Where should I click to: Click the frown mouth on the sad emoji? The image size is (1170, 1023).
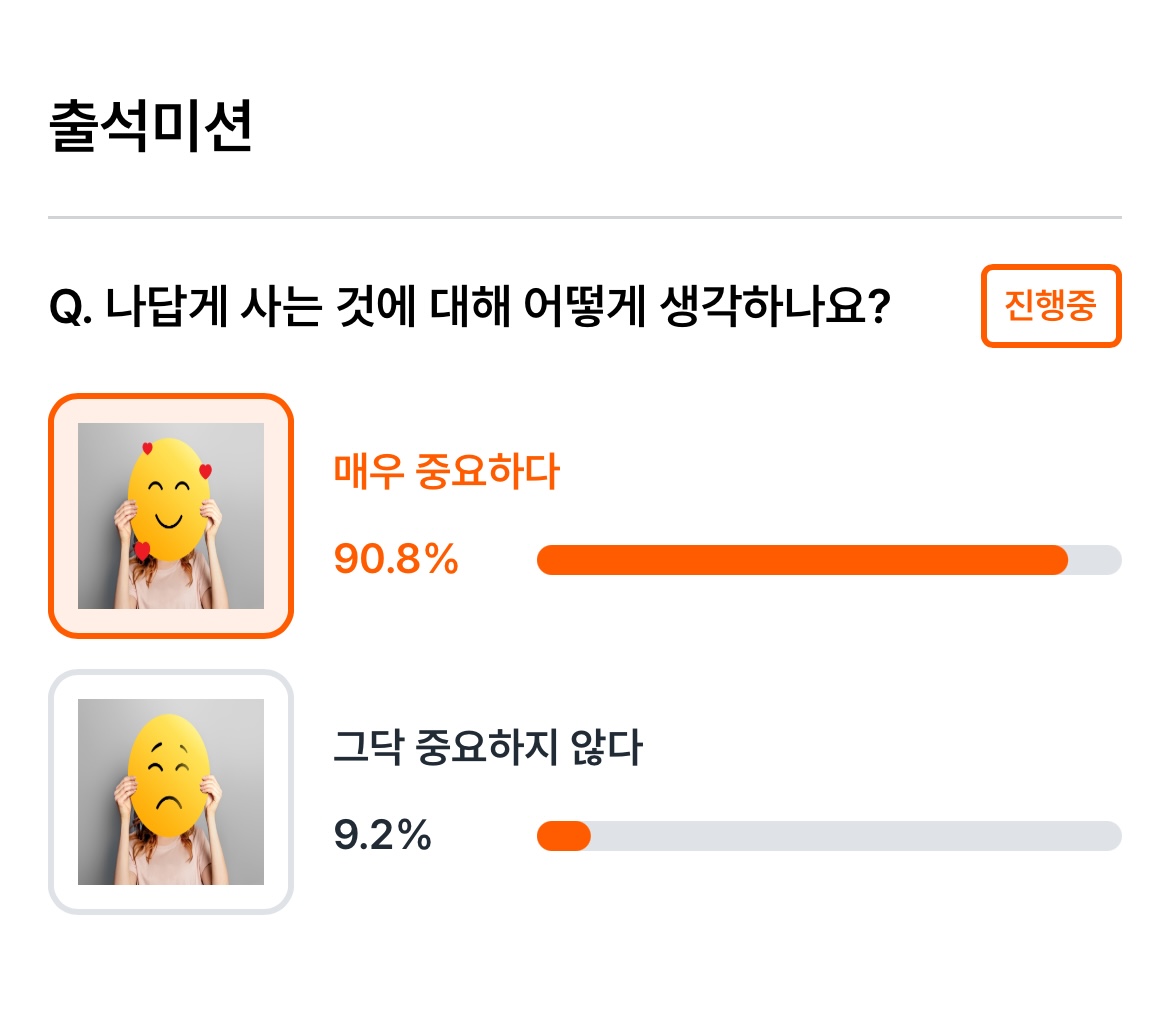(x=169, y=803)
